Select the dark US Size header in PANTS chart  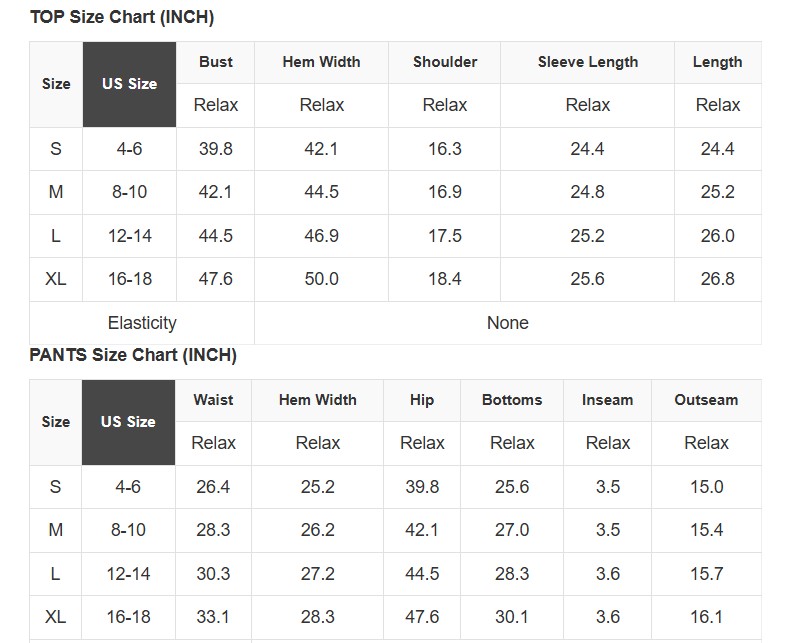(128, 422)
